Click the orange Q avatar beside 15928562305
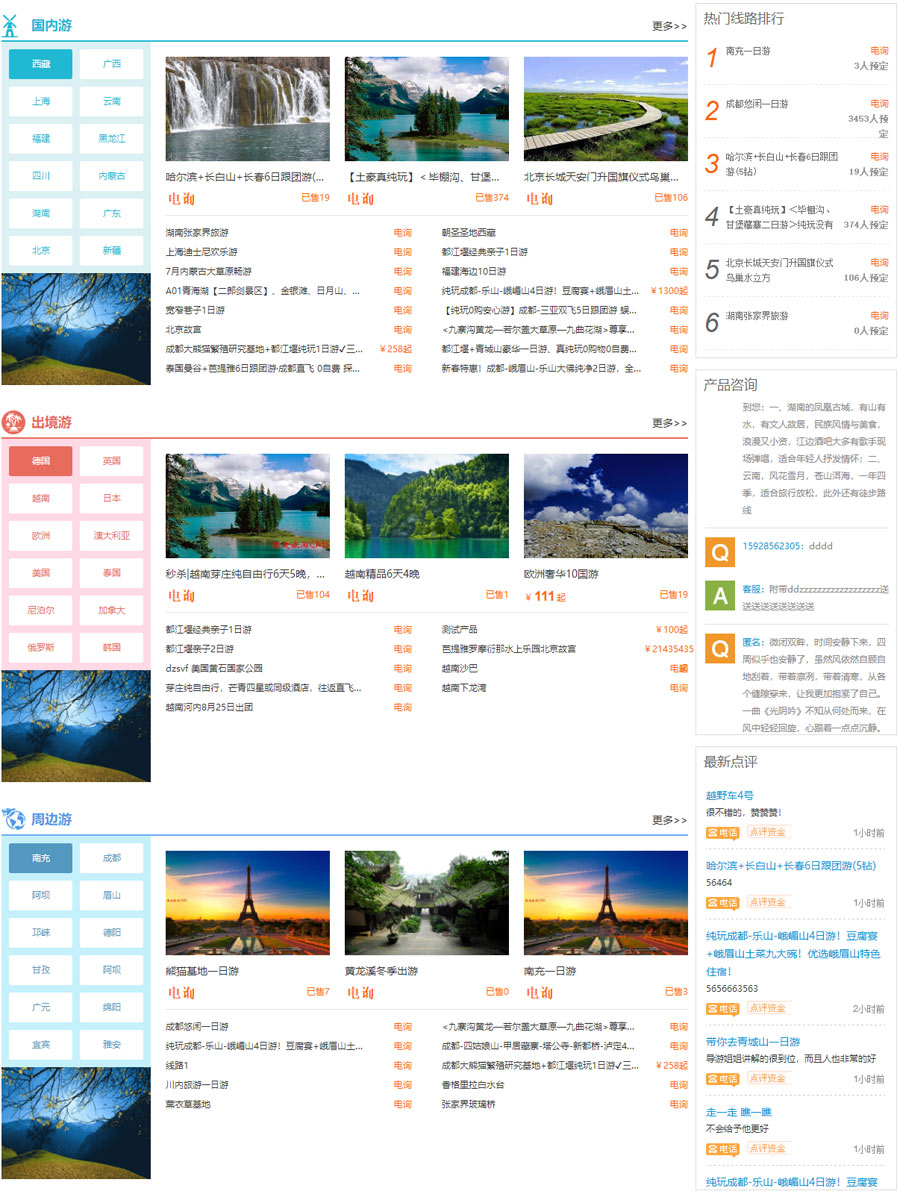The height and width of the screenshot is (1200, 900). tap(720, 552)
